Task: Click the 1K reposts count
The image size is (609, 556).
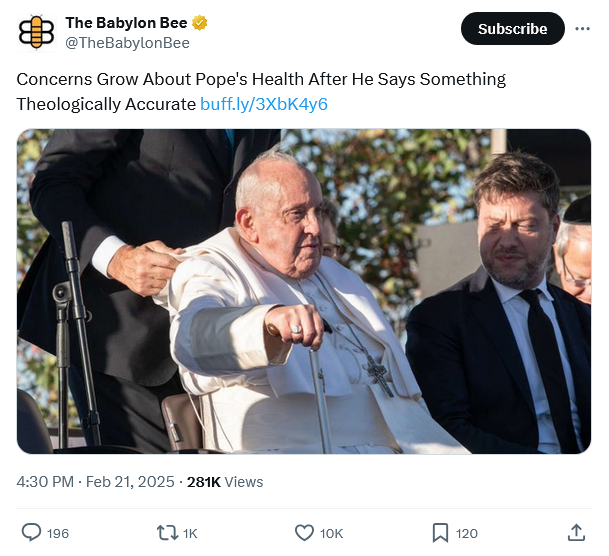Action: (x=191, y=534)
